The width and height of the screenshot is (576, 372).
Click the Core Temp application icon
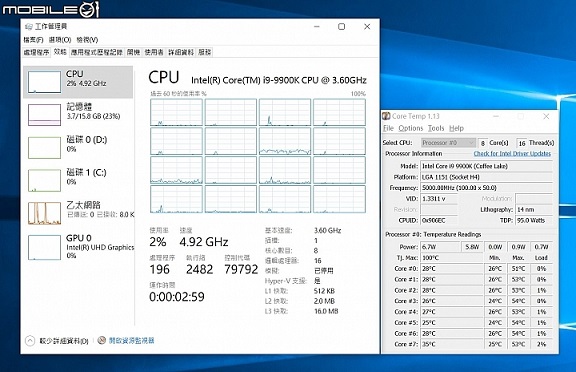386,116
